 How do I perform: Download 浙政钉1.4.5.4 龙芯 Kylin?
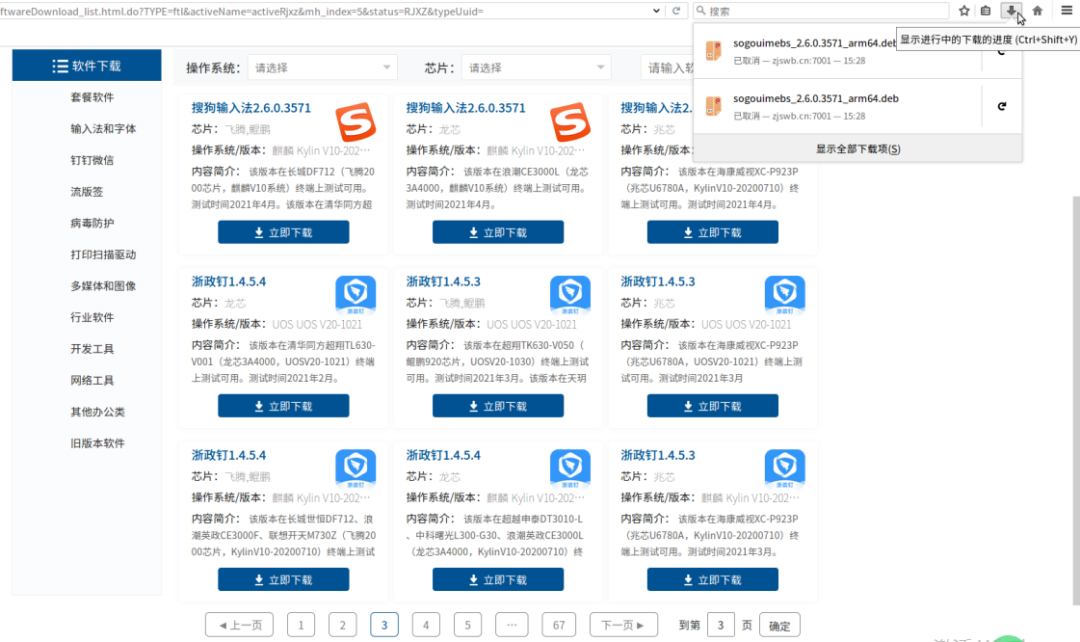(498, 579)
